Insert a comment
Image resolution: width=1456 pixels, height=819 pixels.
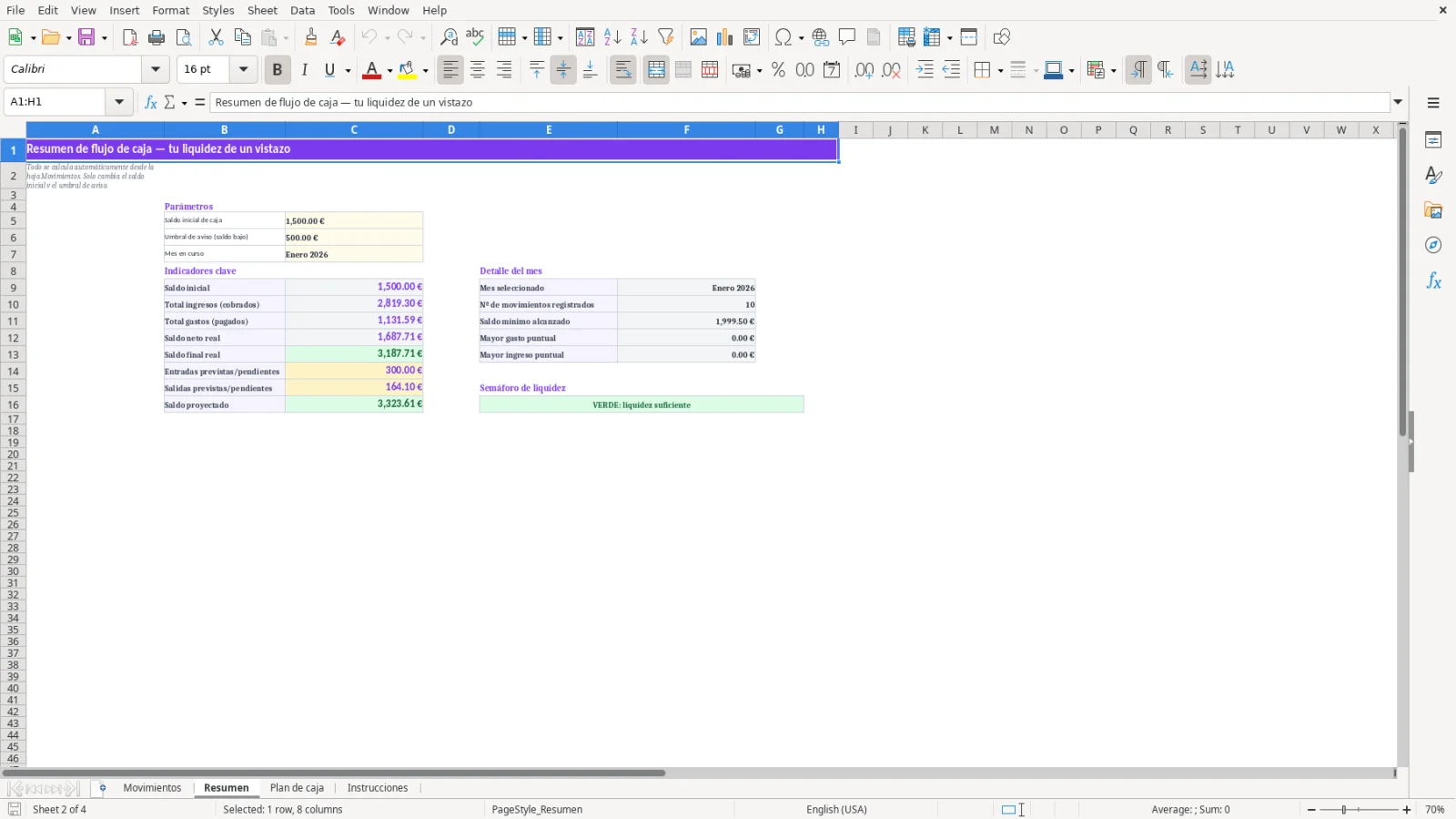847,37
